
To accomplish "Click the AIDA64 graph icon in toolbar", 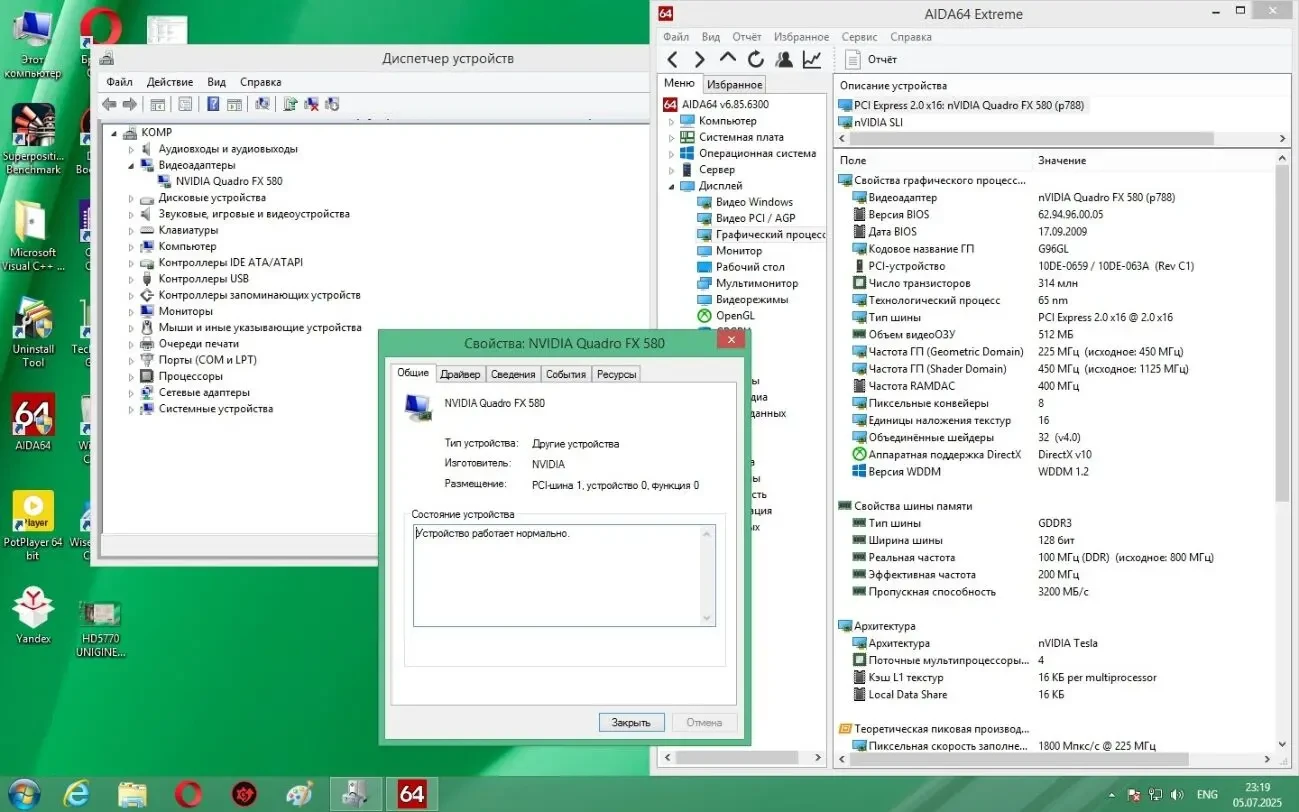I will (x=812, y=59).
